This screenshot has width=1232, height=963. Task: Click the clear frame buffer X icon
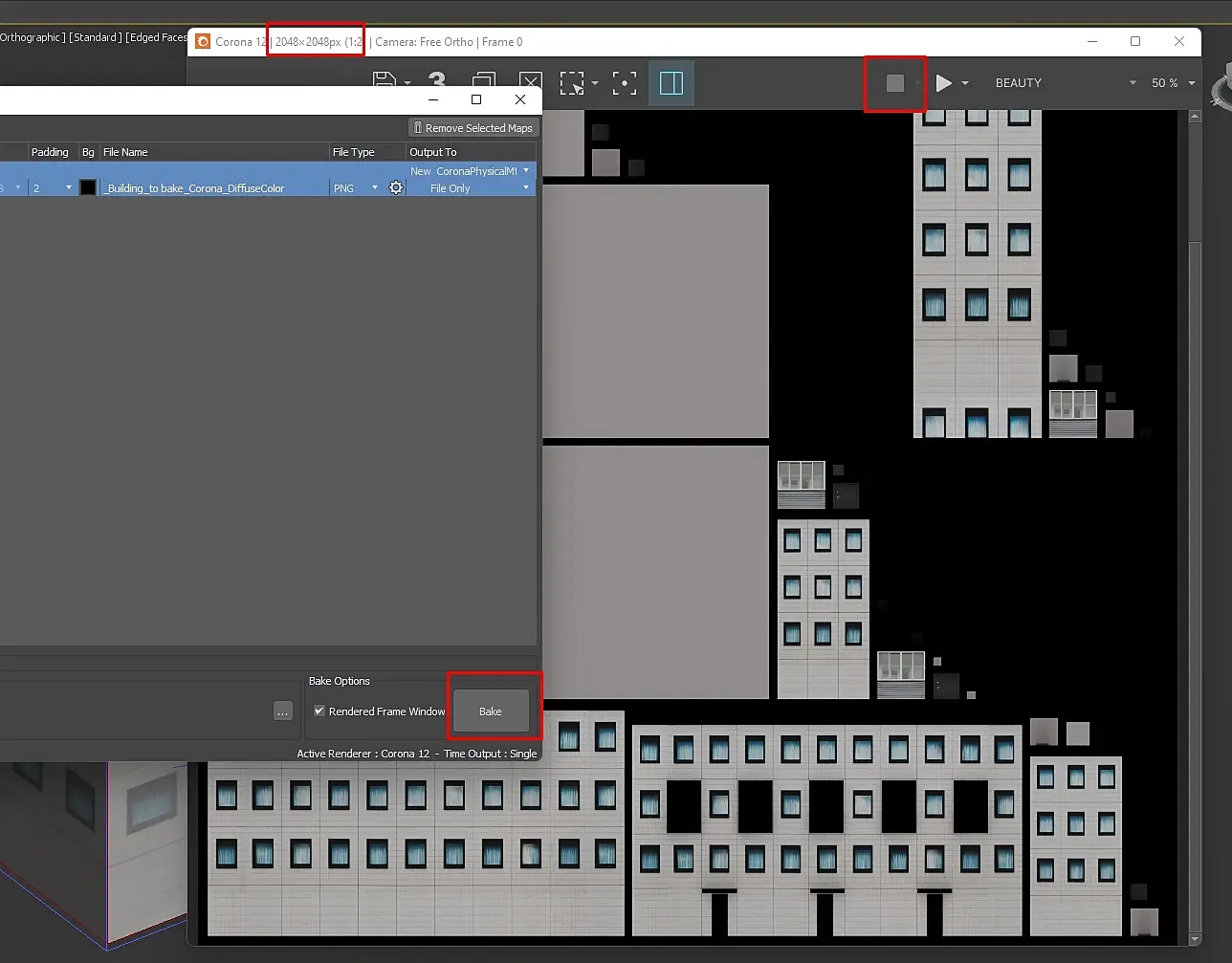point(531,80)
